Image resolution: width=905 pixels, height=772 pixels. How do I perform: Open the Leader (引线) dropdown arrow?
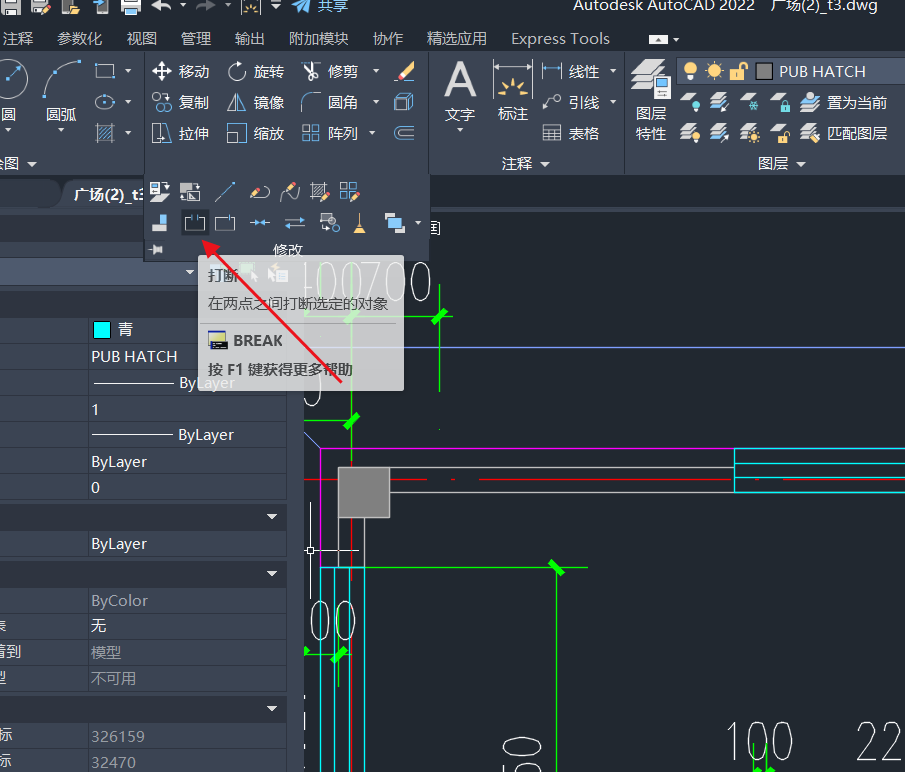(x=613, y=102)
